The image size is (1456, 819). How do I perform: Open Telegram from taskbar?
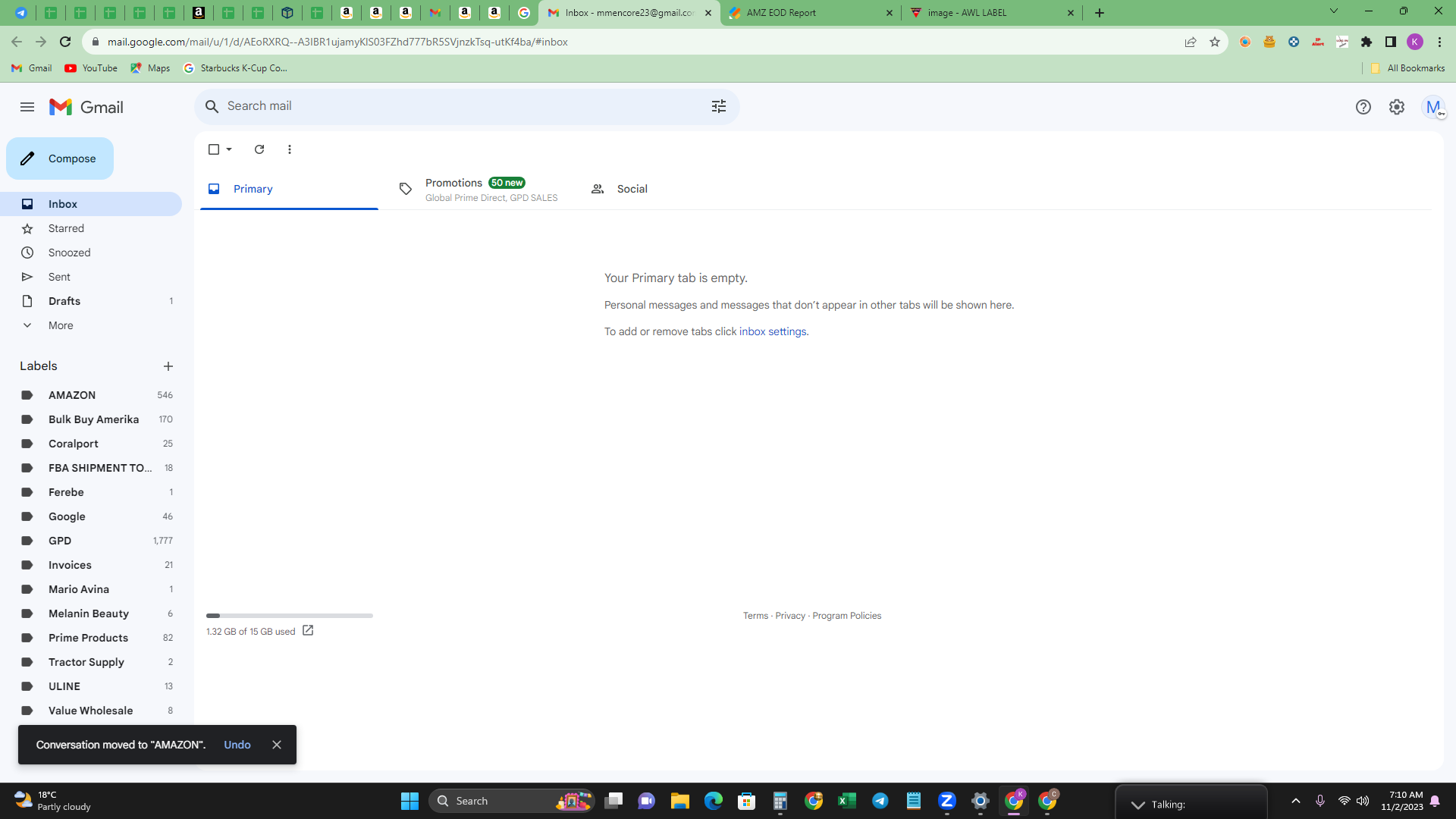(x=880, y=801)
